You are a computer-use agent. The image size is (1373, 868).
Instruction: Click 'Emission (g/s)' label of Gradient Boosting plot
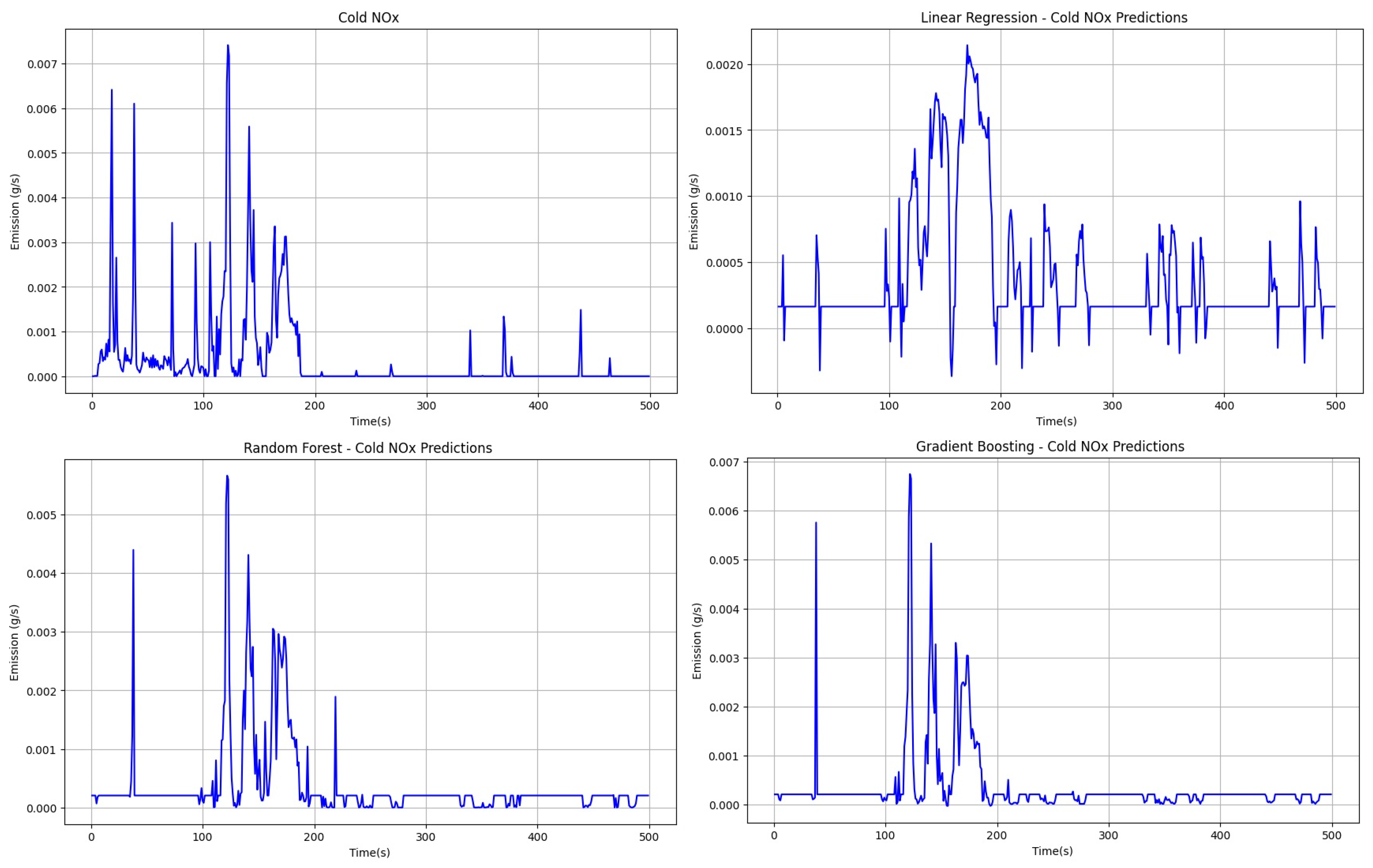pos(697,641)
